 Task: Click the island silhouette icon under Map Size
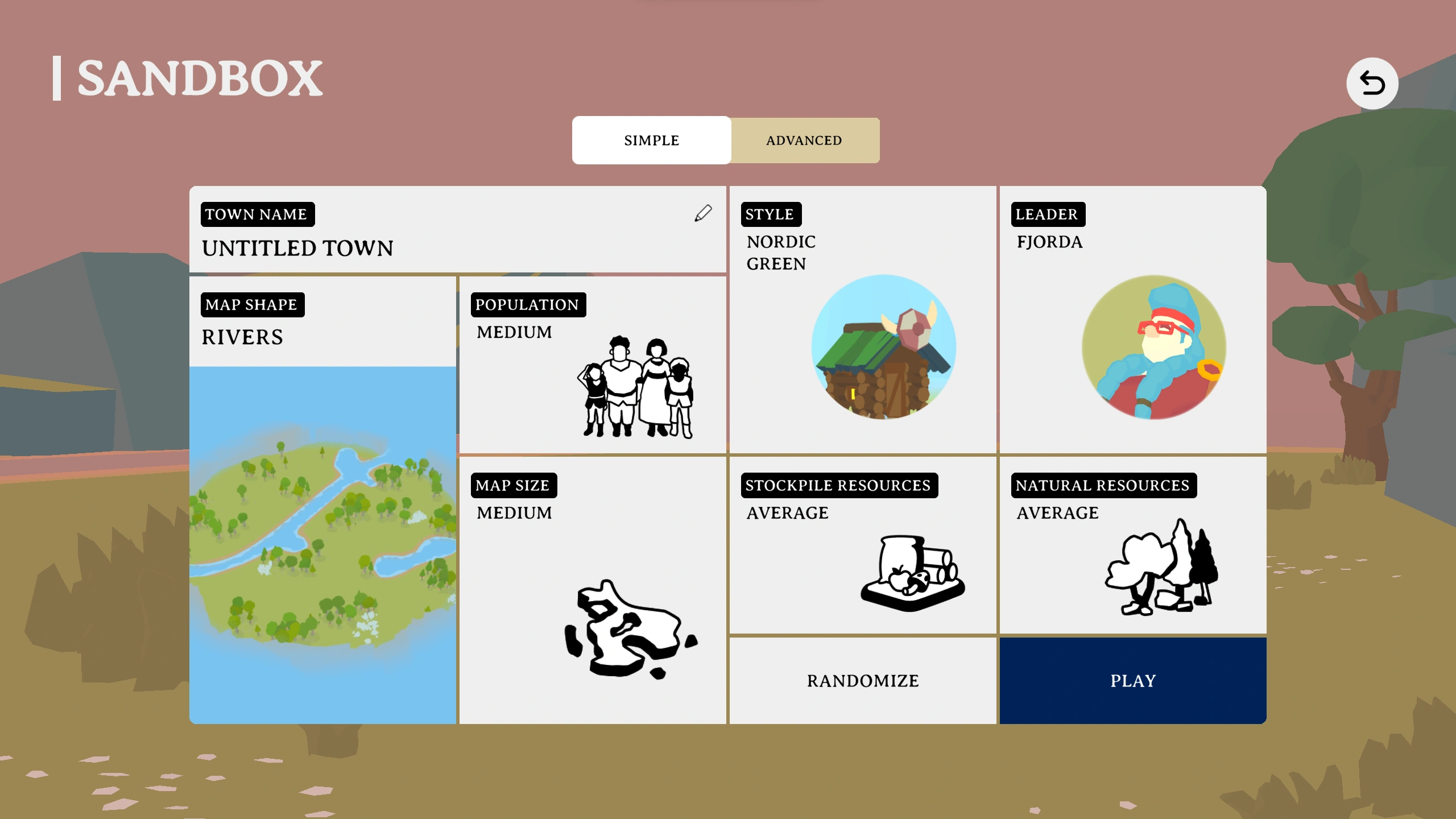pos(630,630)
